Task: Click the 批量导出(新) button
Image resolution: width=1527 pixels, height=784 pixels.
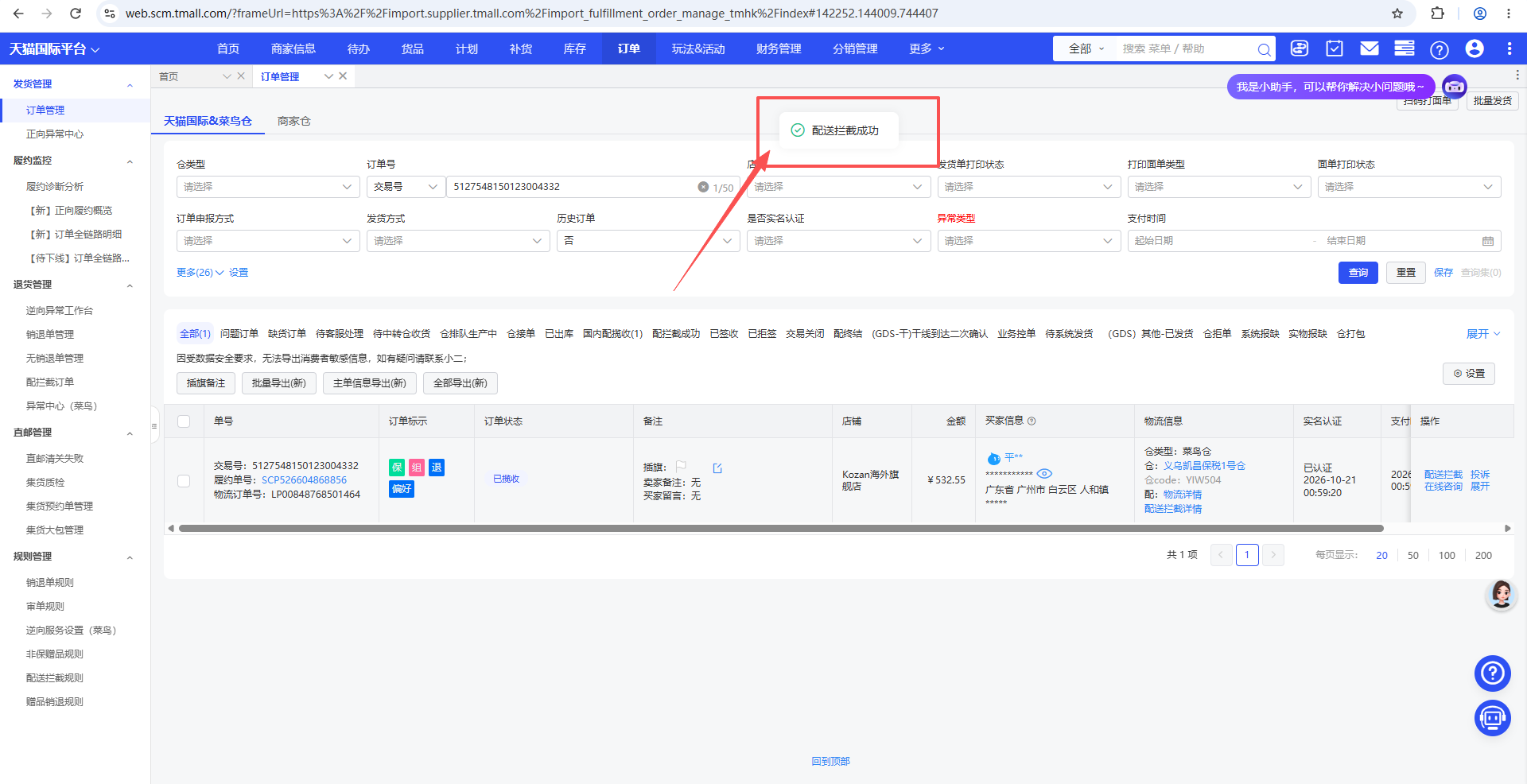Action: (x=279, y=383)
